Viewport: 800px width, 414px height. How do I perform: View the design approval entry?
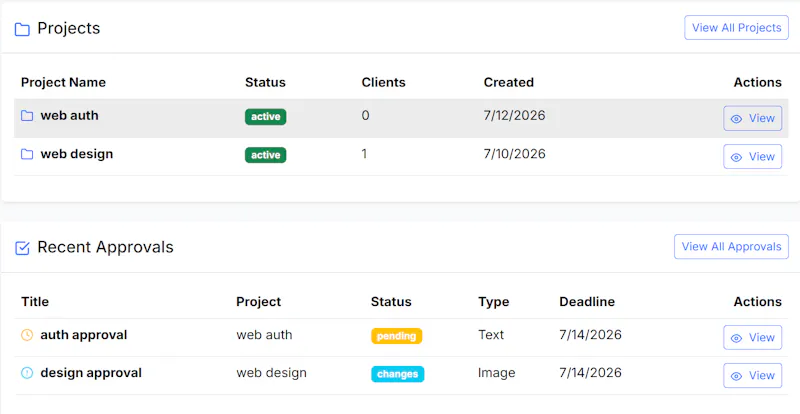[753, 376]
